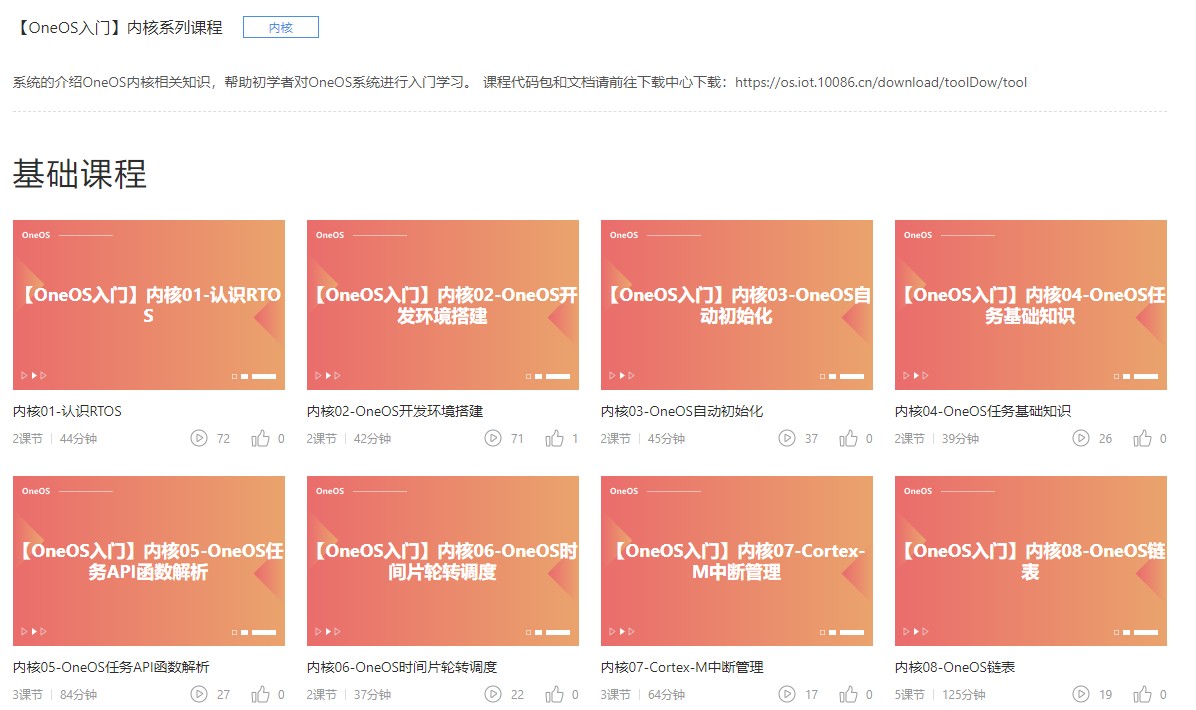The image size is (1196, 710).
Task: Click play-count icon for 内核08-OneOS链表
Action: (x=1081, y=694)
